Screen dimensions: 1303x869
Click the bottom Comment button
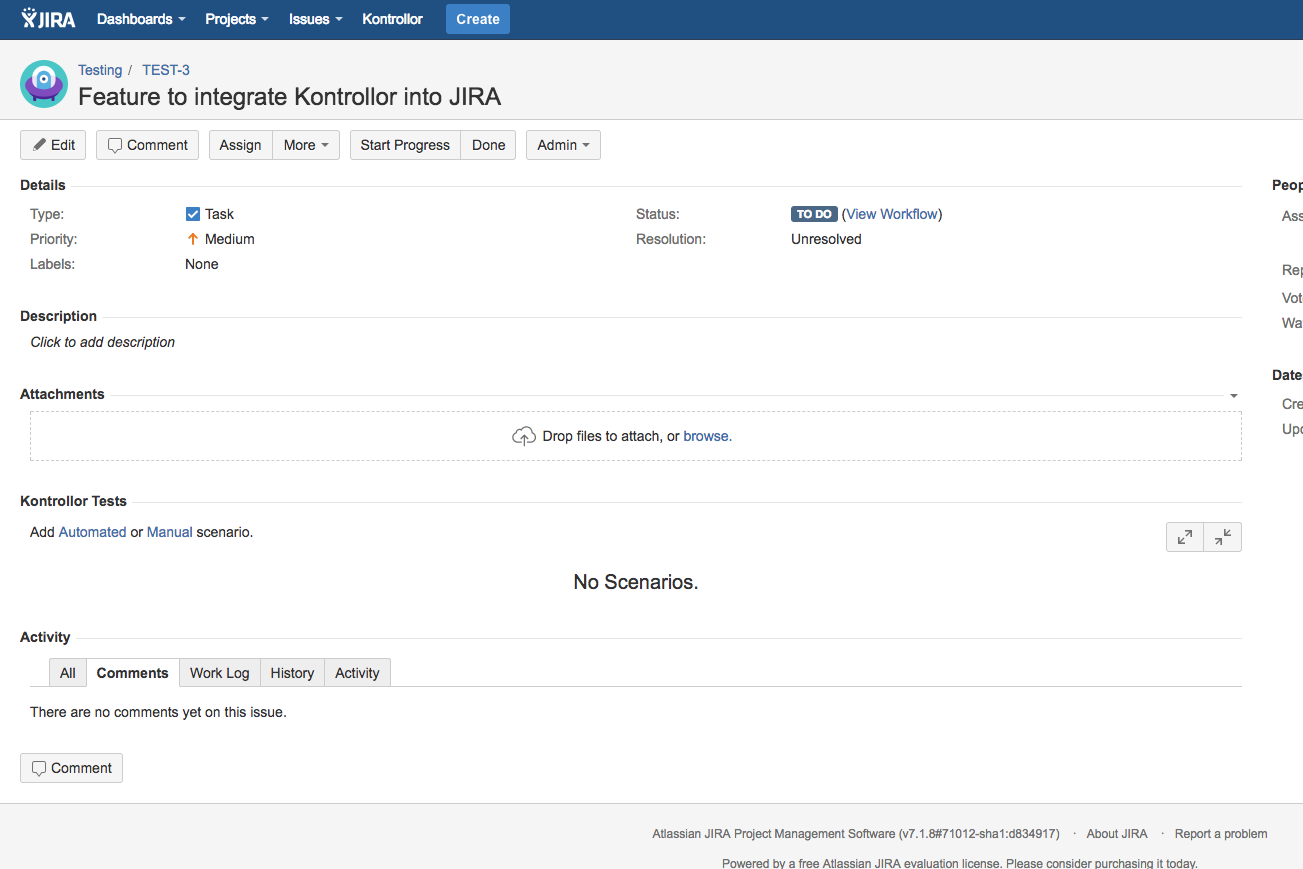(71, 768)
